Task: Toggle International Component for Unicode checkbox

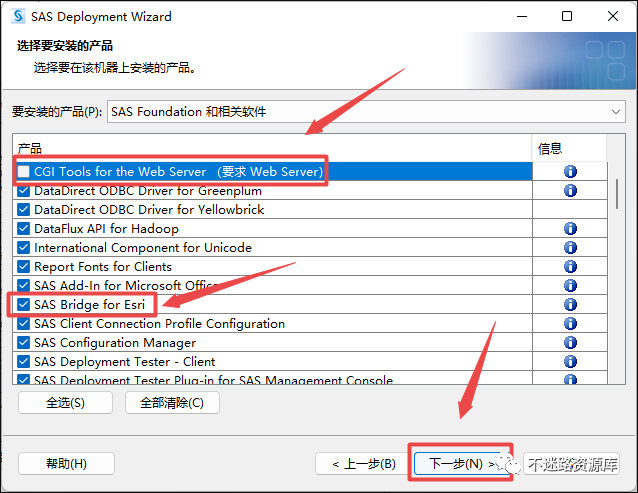Action: pos(24,247)
